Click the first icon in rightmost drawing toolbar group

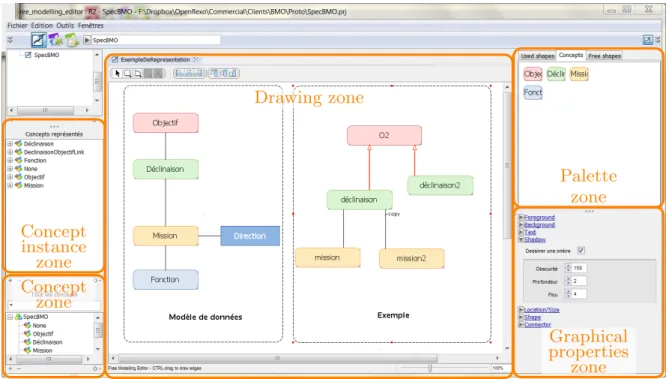(214, 73)
